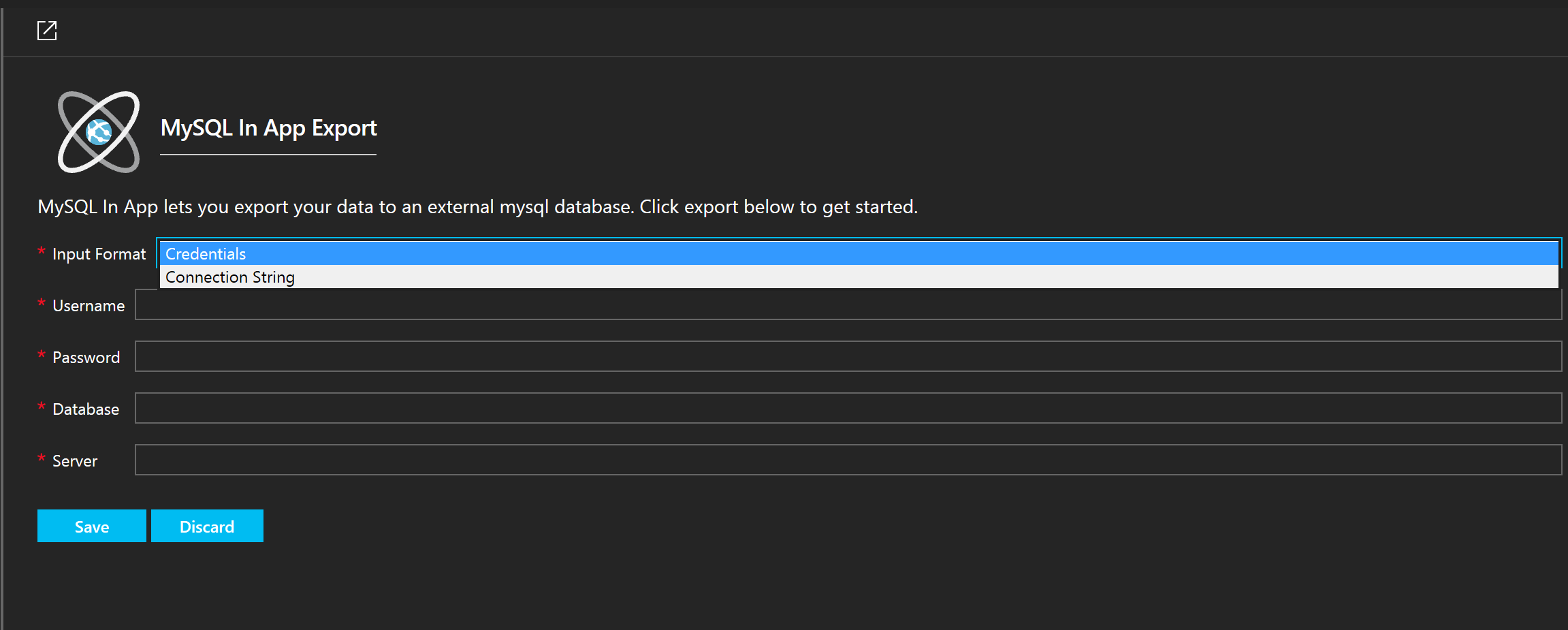The width and height of the screenshot is (1568, 630).
Task: Click the Database field label
Action: pyautogui.click(x=86, y=409)
